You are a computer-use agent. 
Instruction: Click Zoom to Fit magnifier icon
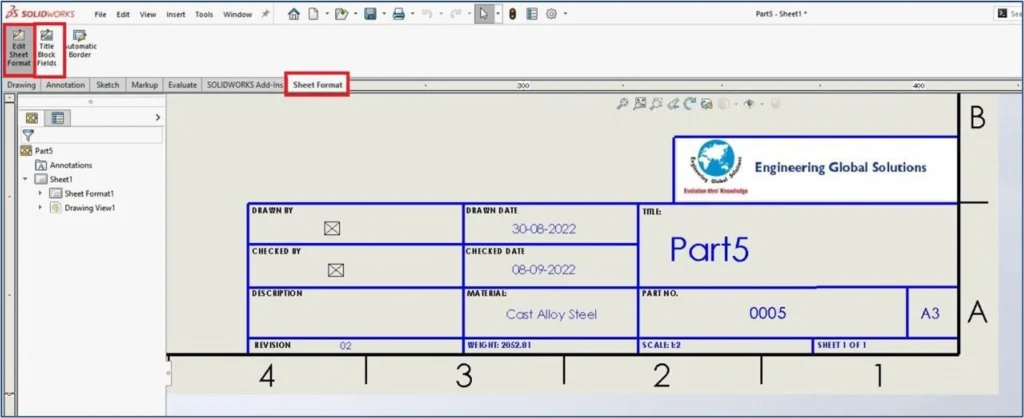click(622, 103)
